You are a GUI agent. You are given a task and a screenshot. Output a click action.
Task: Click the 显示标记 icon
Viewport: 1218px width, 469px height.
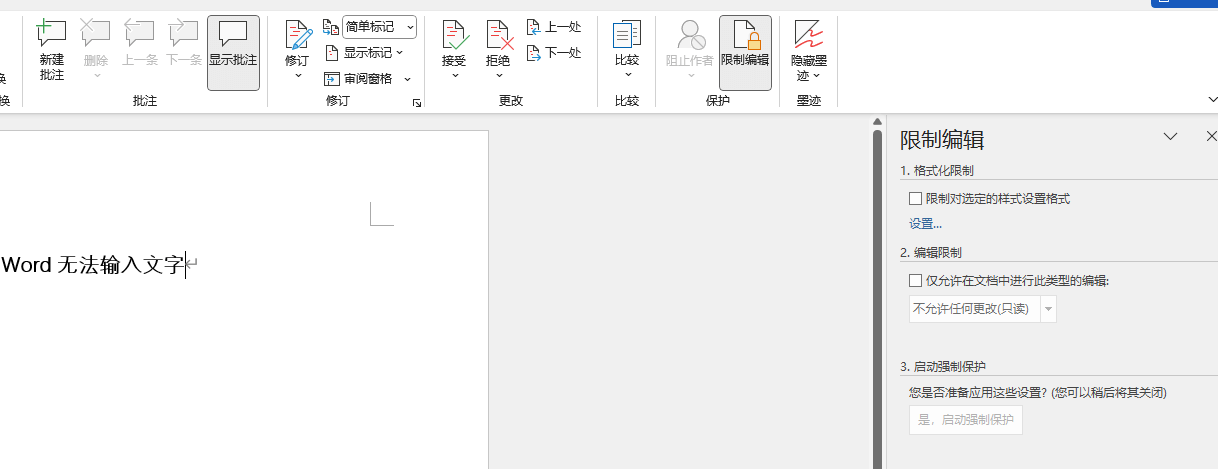pyautogui.click(x=332, y=53)
